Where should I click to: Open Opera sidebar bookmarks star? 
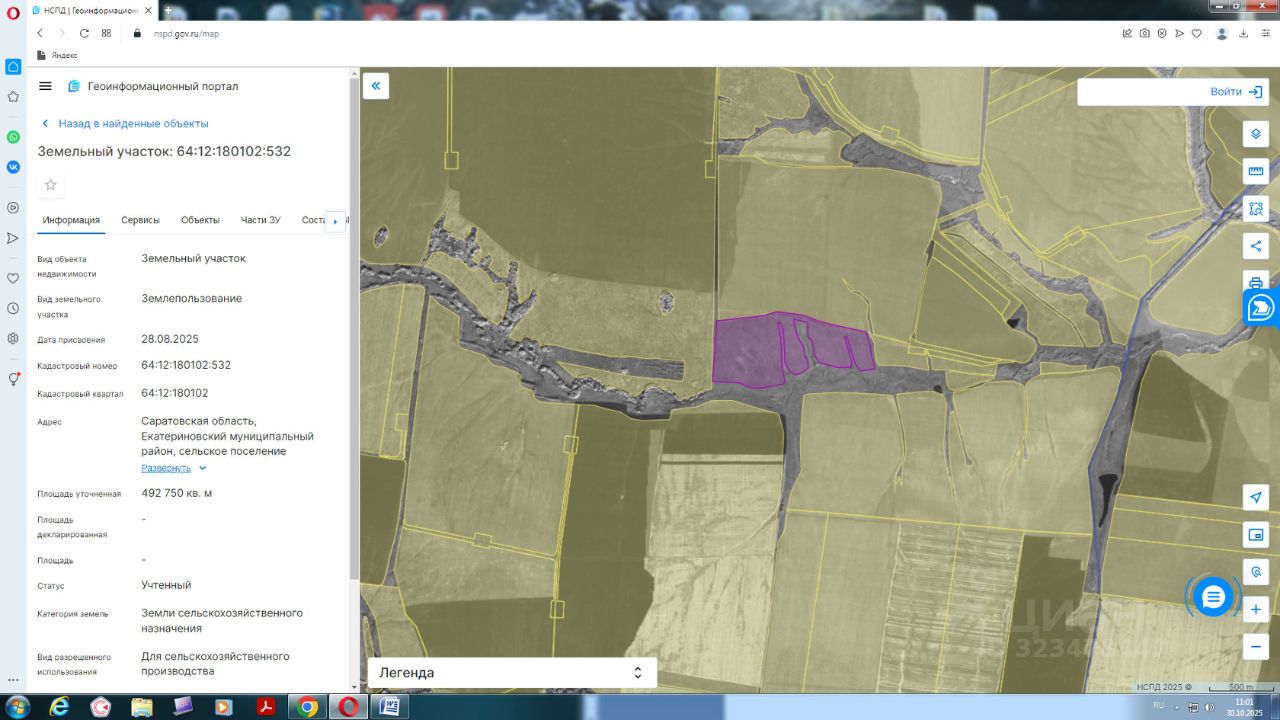[13, 97]
